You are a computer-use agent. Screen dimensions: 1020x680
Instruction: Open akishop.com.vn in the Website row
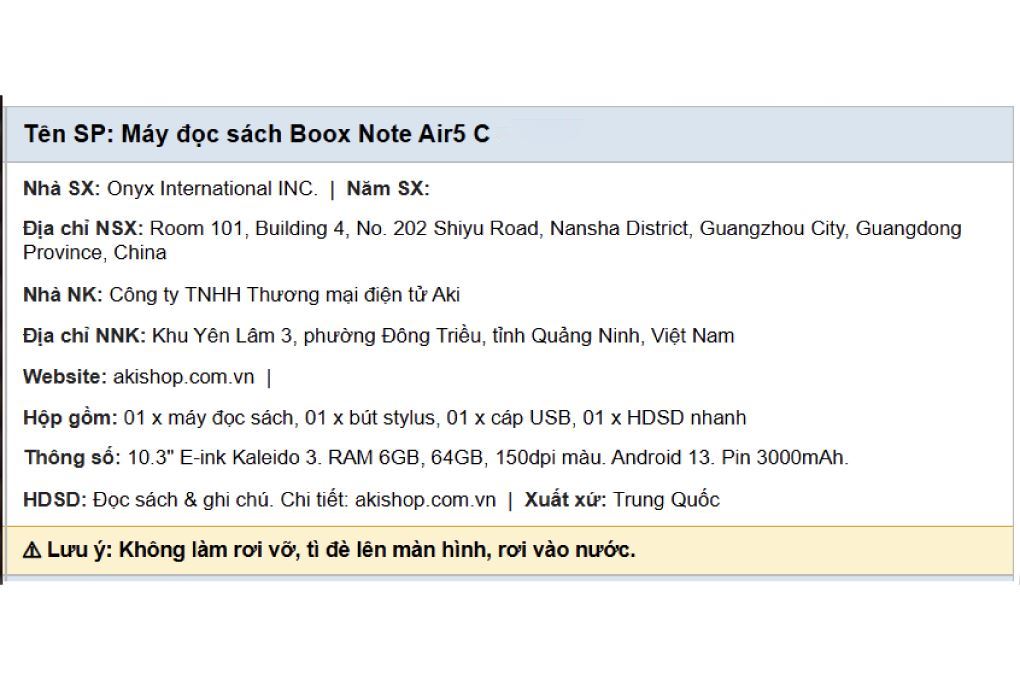tap(183, 377)
